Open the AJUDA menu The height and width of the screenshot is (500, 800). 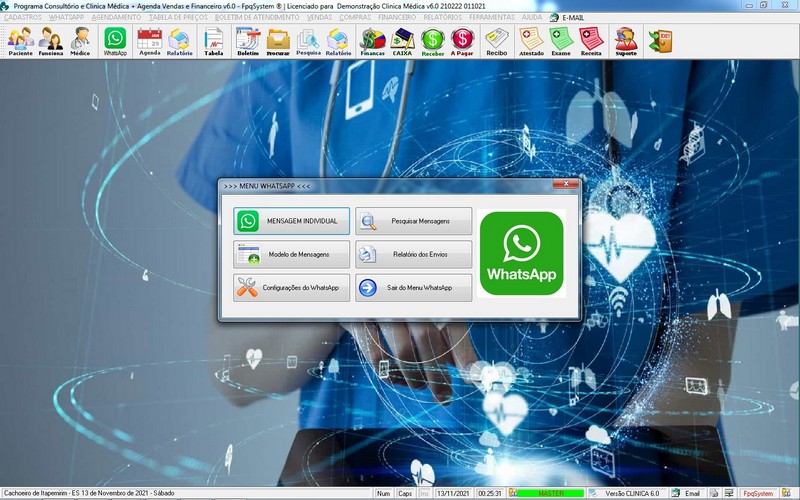[532, 17]
